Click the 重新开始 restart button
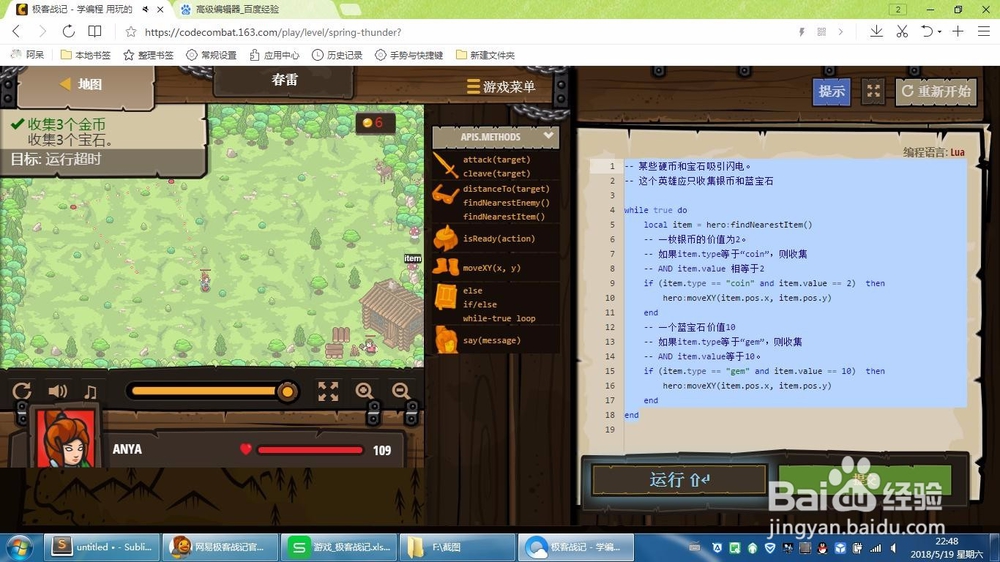This screenshot has height=562, width=1000. (x=936, y=91)
